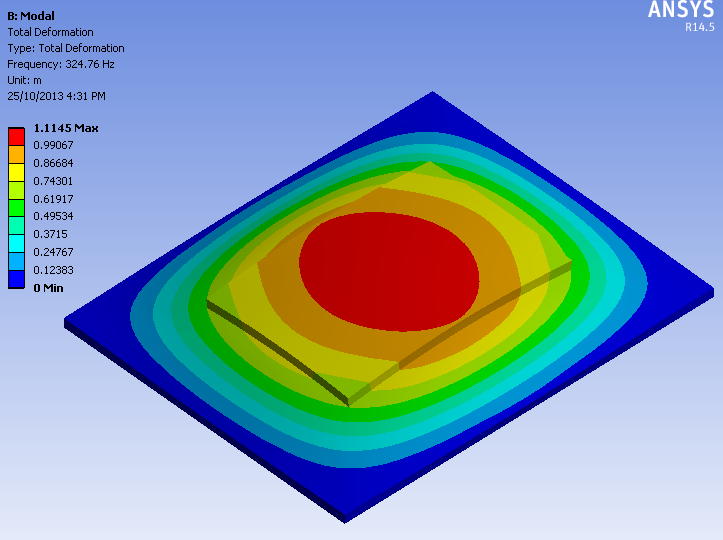Click the 0.99067 legend value
Image resolution: width=723 pixels, height=540 pixels.
point(54,145)
